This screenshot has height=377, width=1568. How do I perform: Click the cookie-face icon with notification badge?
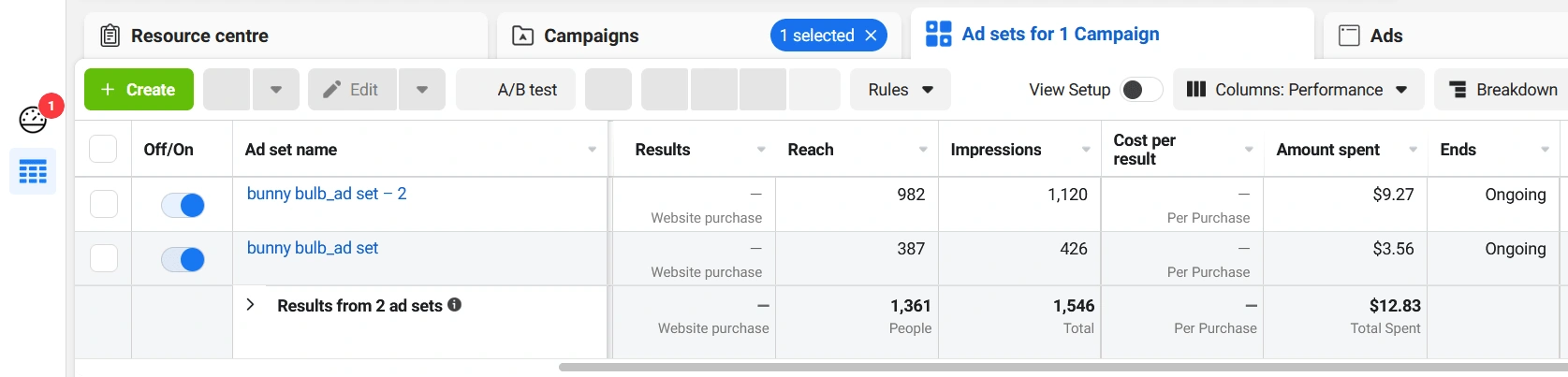(34, 119)
